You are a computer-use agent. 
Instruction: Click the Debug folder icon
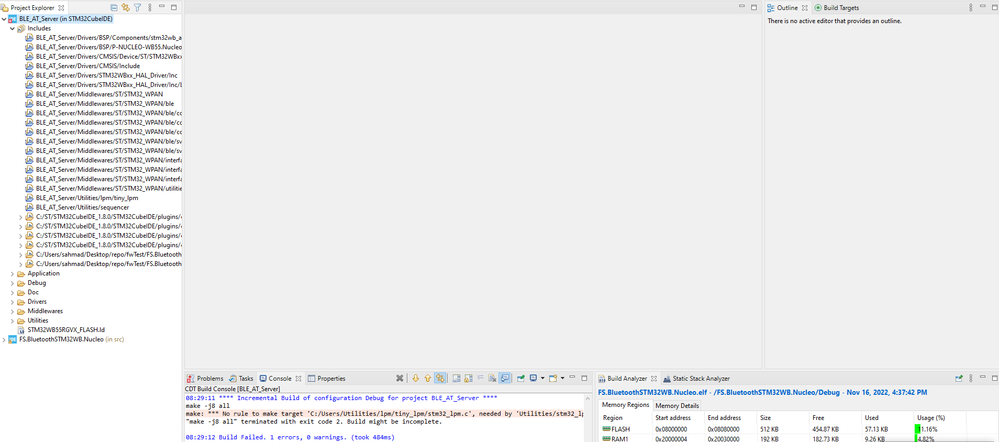(21, 283)
